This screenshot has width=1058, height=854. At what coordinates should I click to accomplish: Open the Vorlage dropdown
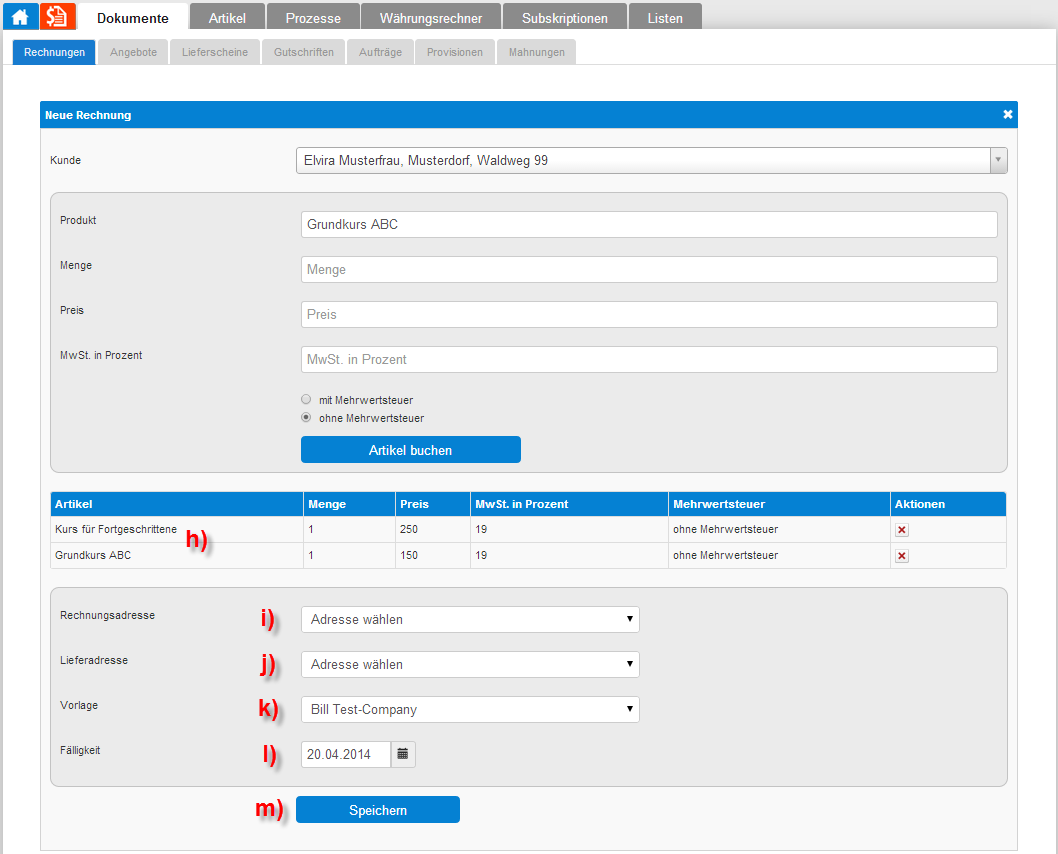(x=470, y=710)
